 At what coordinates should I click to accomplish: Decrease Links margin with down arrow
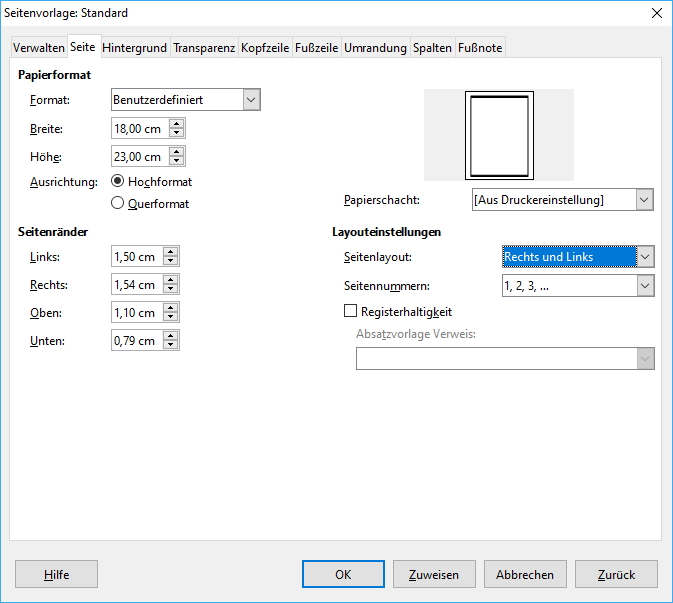click(x=171, y=261)
